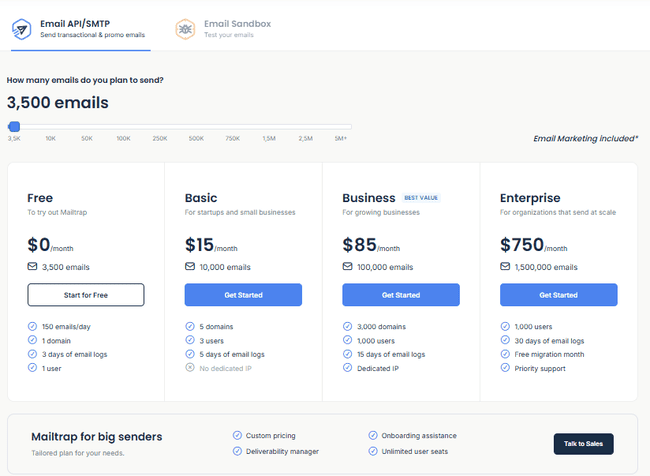650x476 pixels.
Task: Click Get Started under Business plan
Action: point(401,295)
